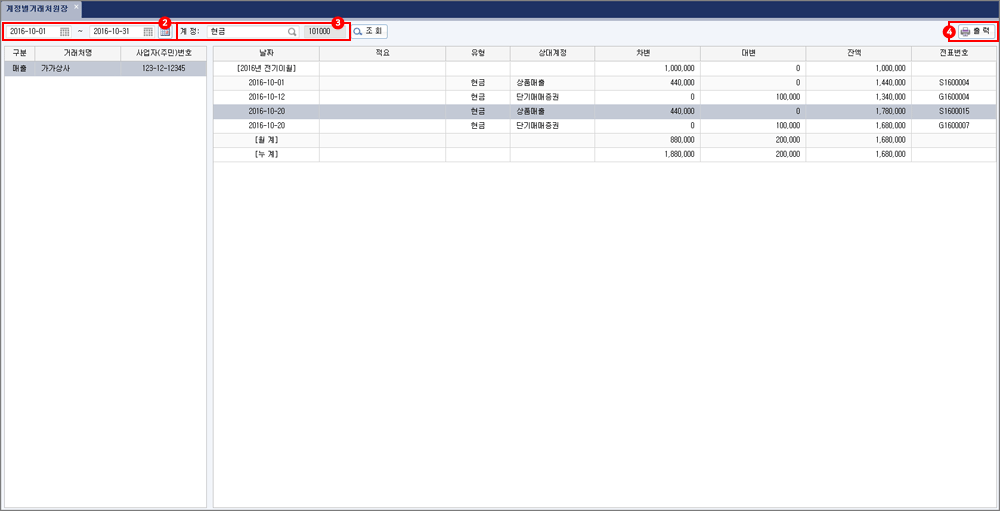1000x511 pixels.
Task: Select the 2016-10-12 date cell
Action: [267, 97]
